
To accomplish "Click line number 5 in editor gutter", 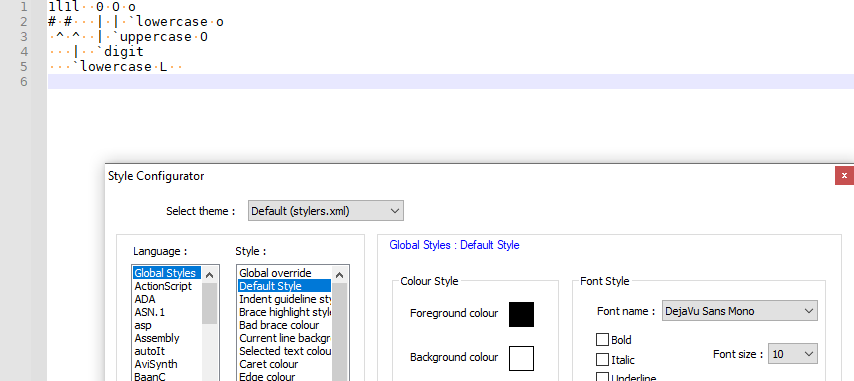I will (x=23, y=66).
